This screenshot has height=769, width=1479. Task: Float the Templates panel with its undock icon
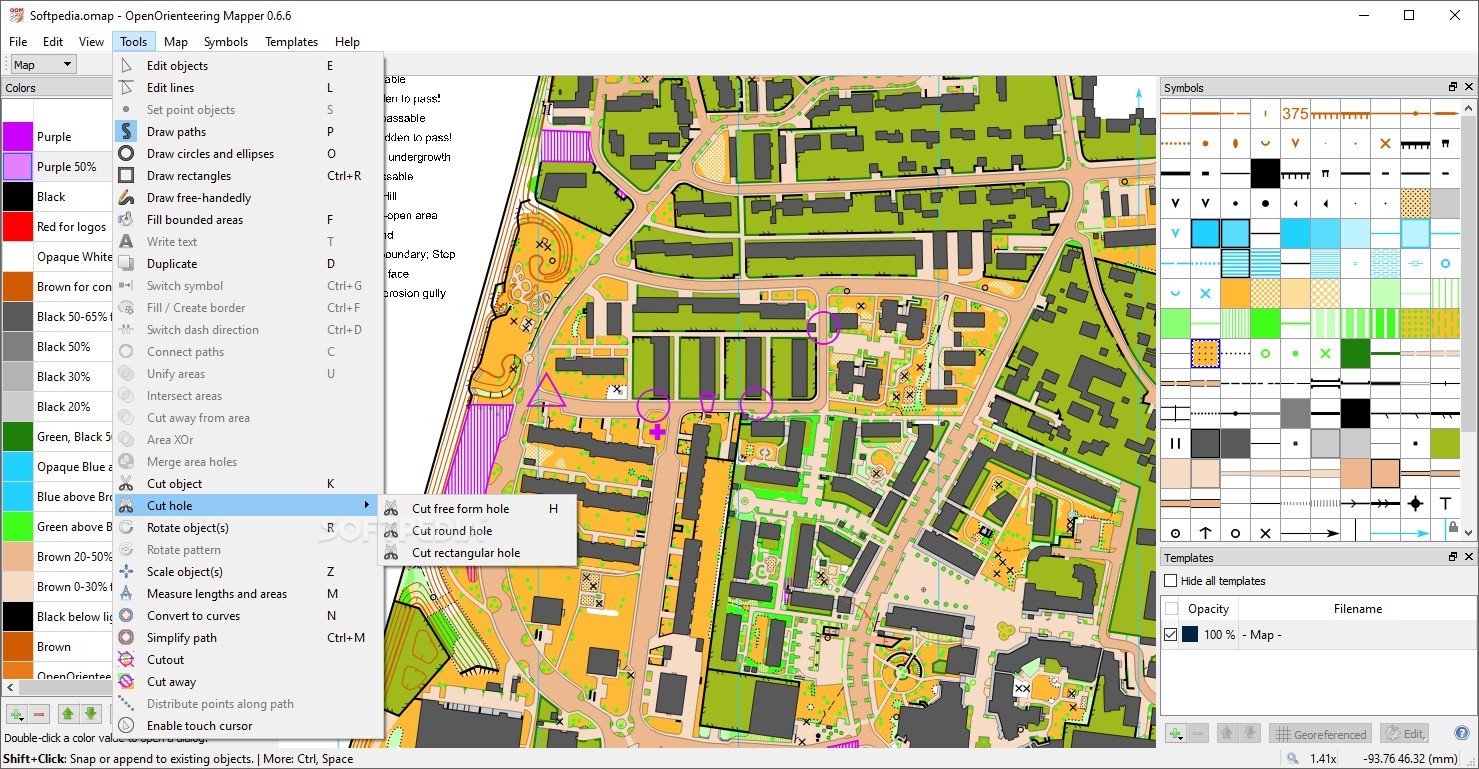coord(1453,557)
